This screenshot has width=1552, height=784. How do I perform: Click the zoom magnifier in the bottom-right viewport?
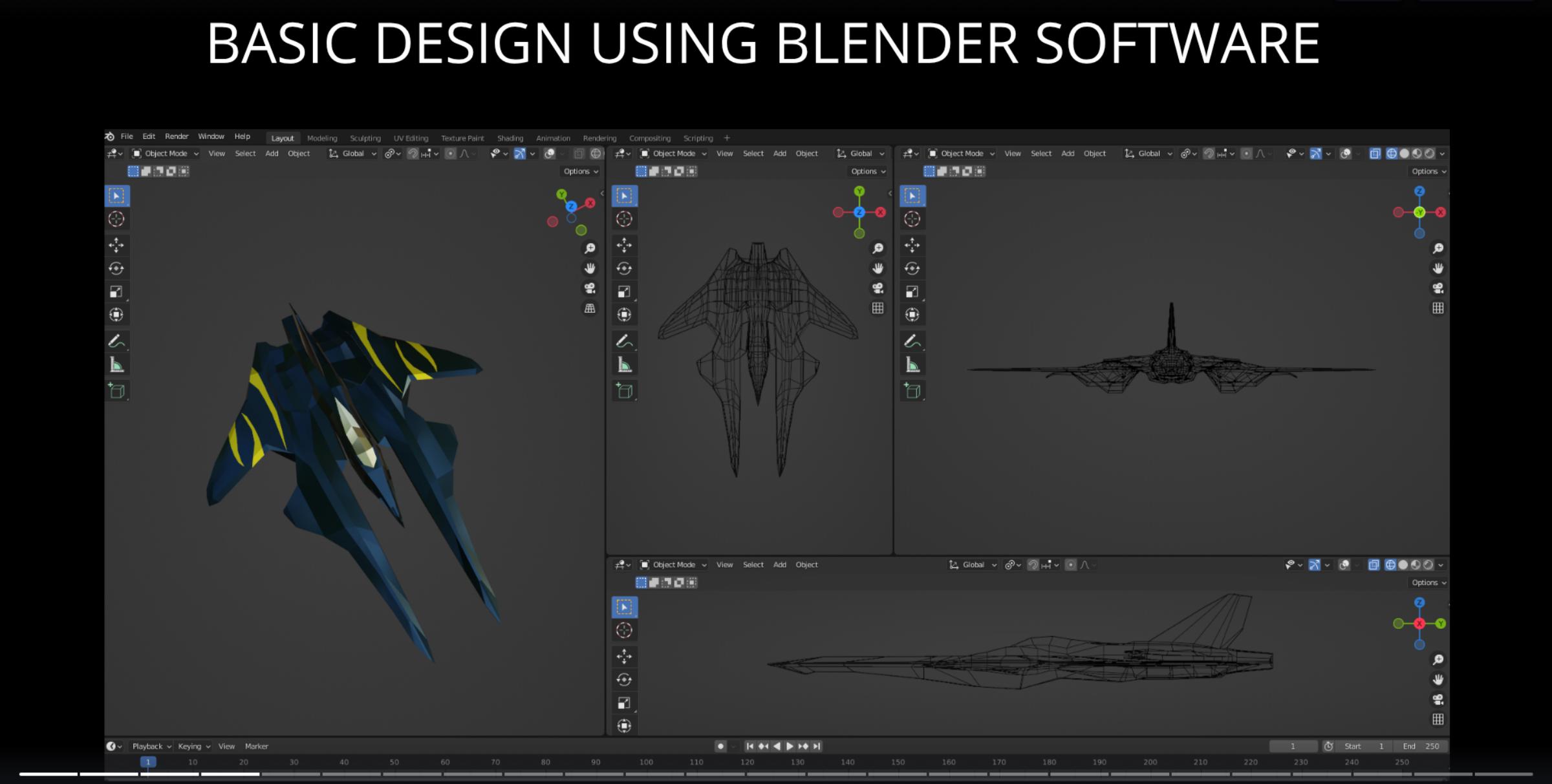coord(1438,659)
